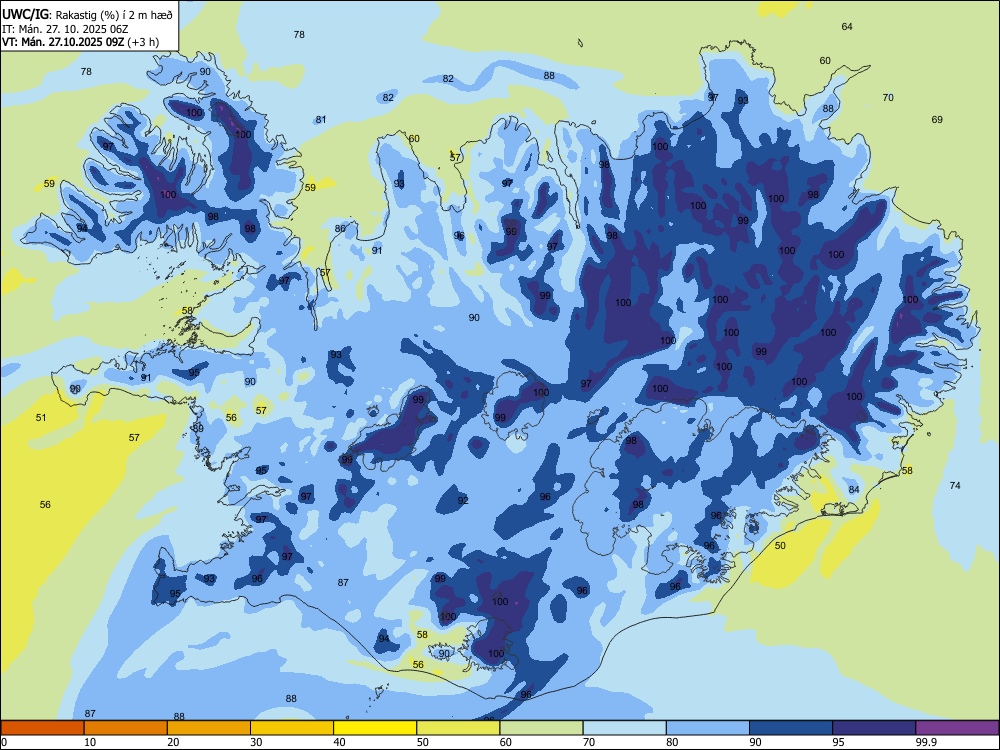Click the '86' value on the map
The width and height of the screenshot is (1000, 750).
[340, 228]
